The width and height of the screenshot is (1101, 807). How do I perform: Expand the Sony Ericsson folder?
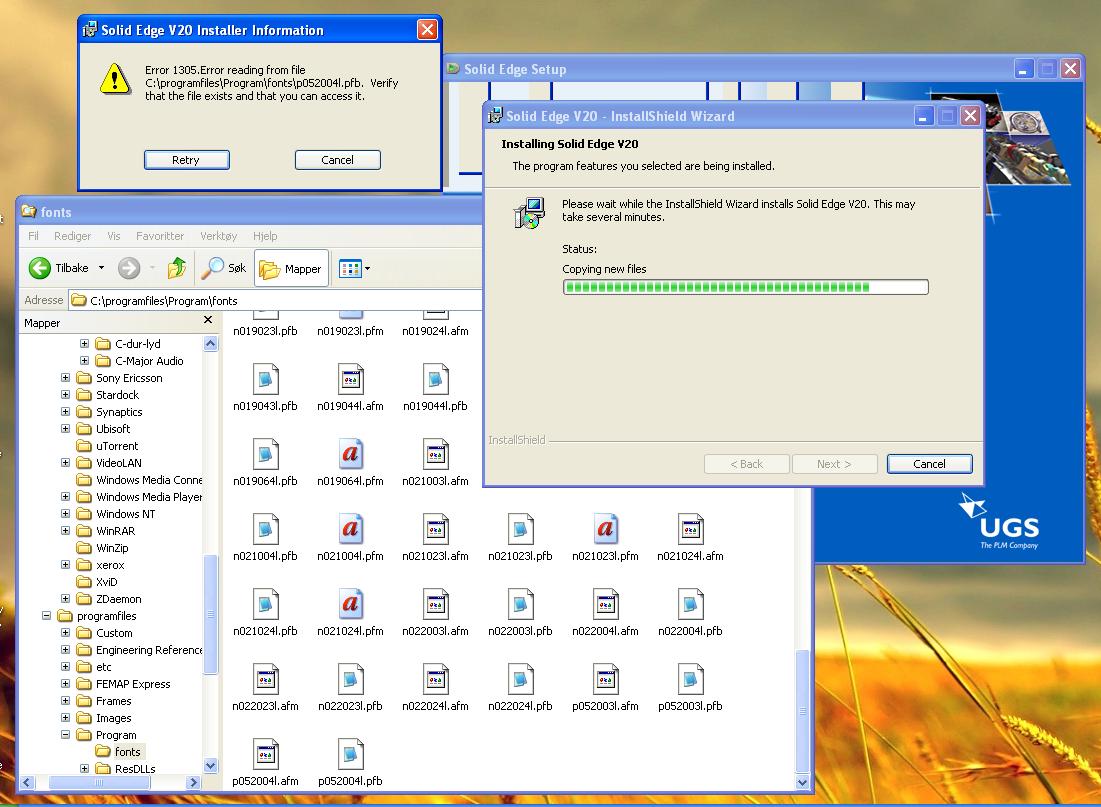click(65, 377)
